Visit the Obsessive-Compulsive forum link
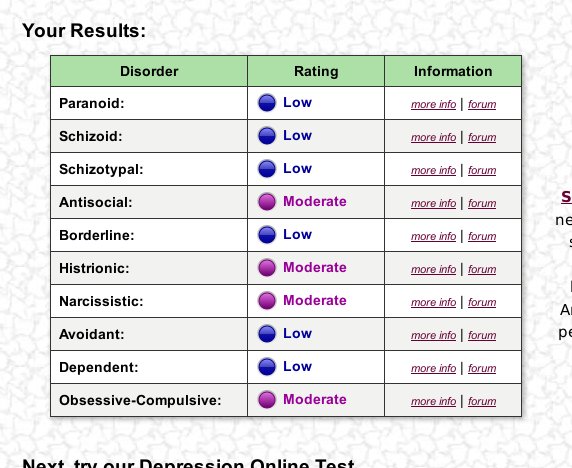Screen dimensions: 572x468 click(x=482, y=401)
